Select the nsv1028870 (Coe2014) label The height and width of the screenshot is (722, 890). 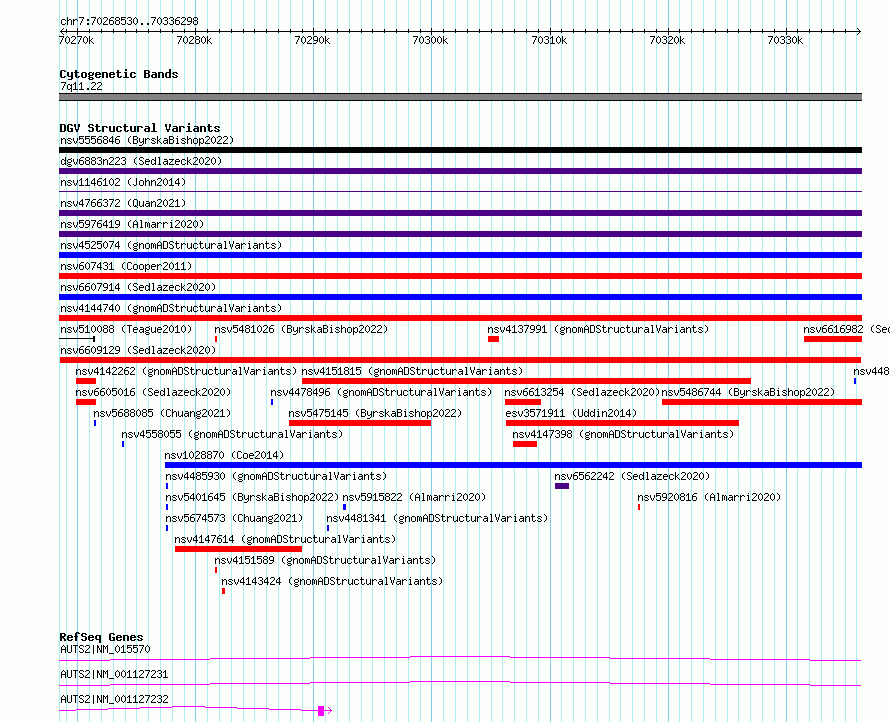tap(224, 455)
